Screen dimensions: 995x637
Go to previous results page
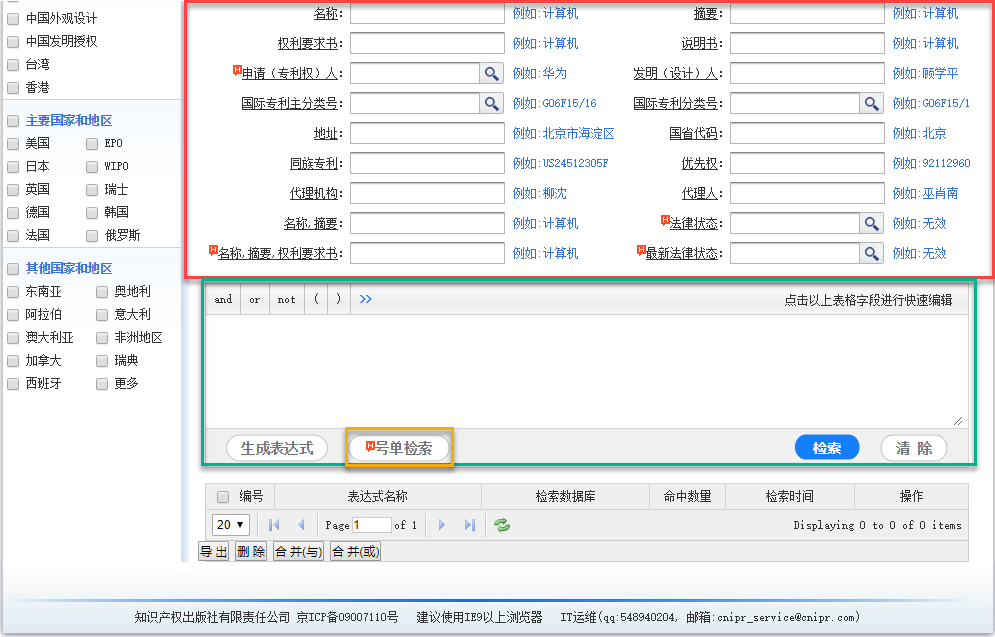point(301,525)
